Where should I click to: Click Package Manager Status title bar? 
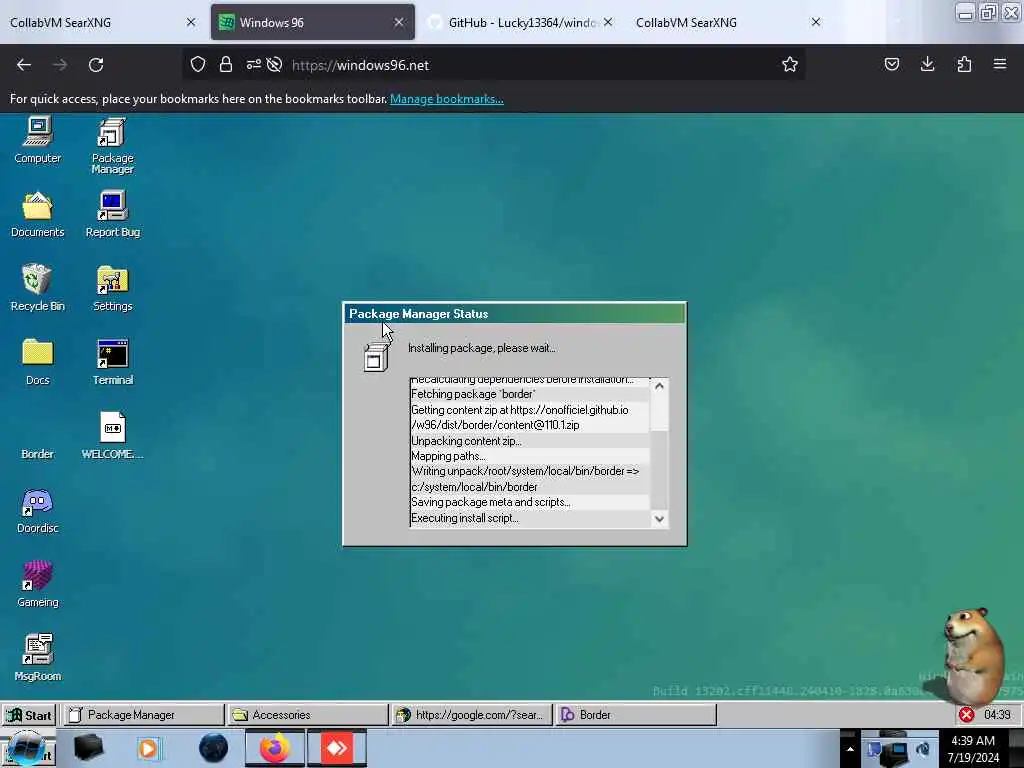coord(515,314)
